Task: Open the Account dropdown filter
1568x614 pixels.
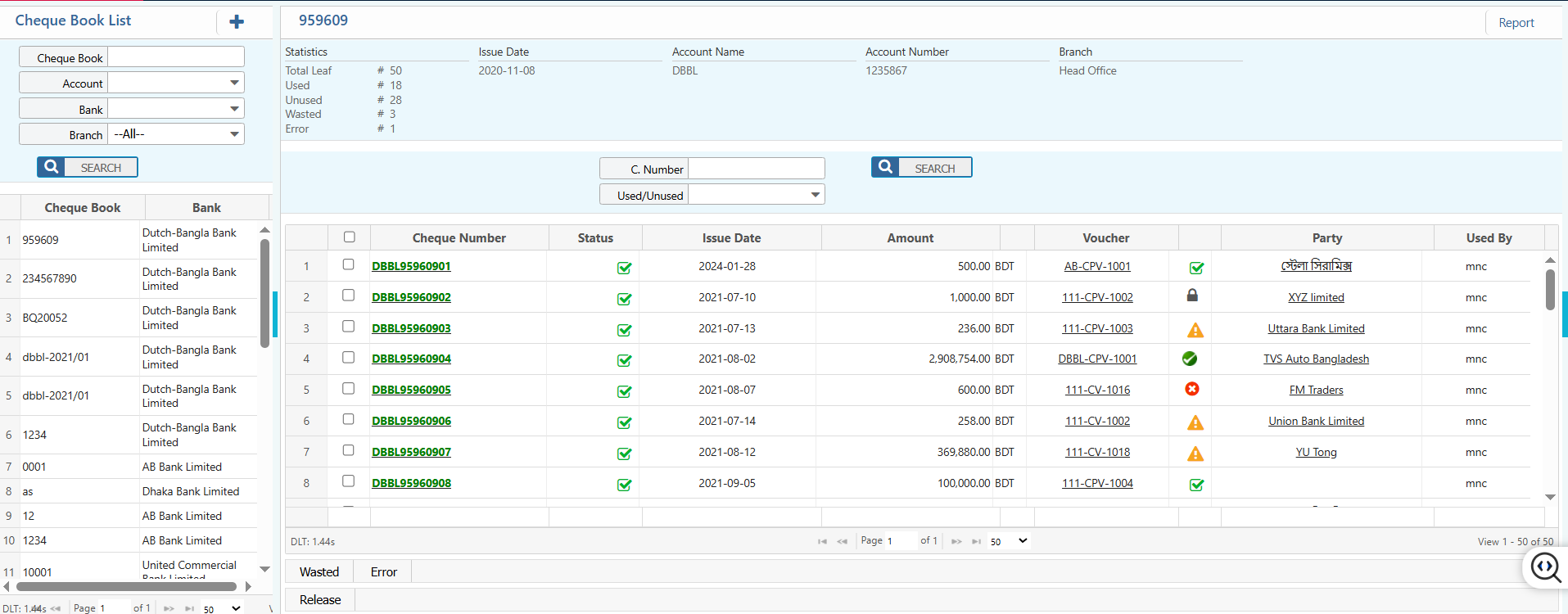Action: [176, 83]
